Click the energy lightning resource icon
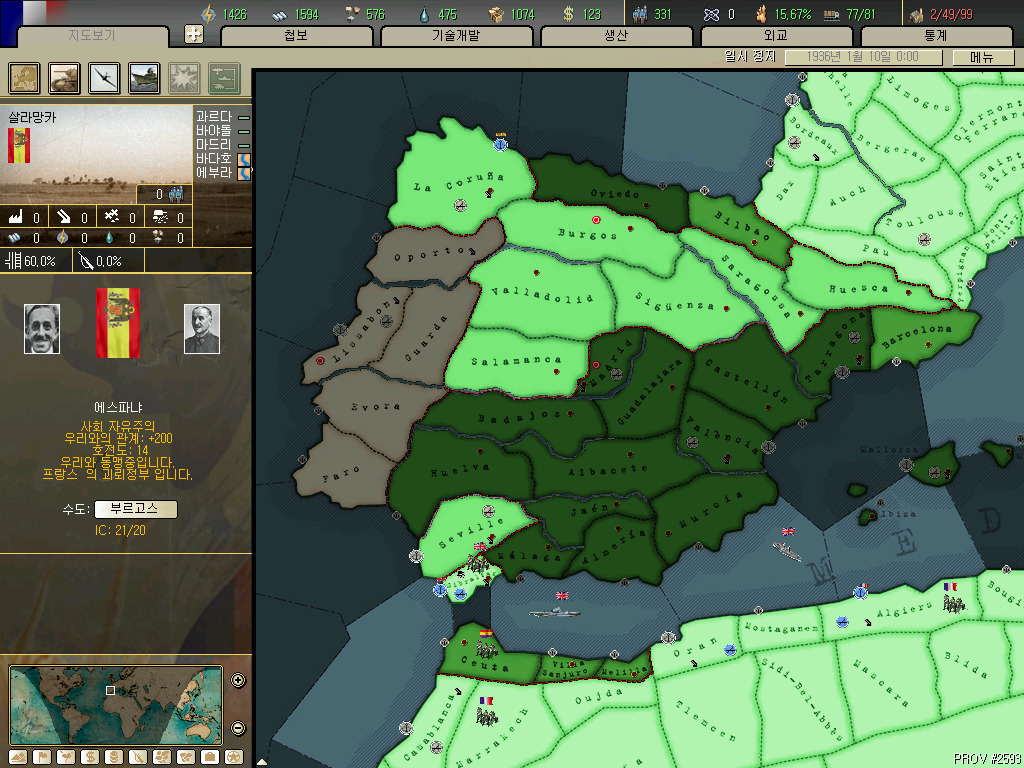This screenshot has height=768, width=1024. pyautogui.click(x=208, y=14)
